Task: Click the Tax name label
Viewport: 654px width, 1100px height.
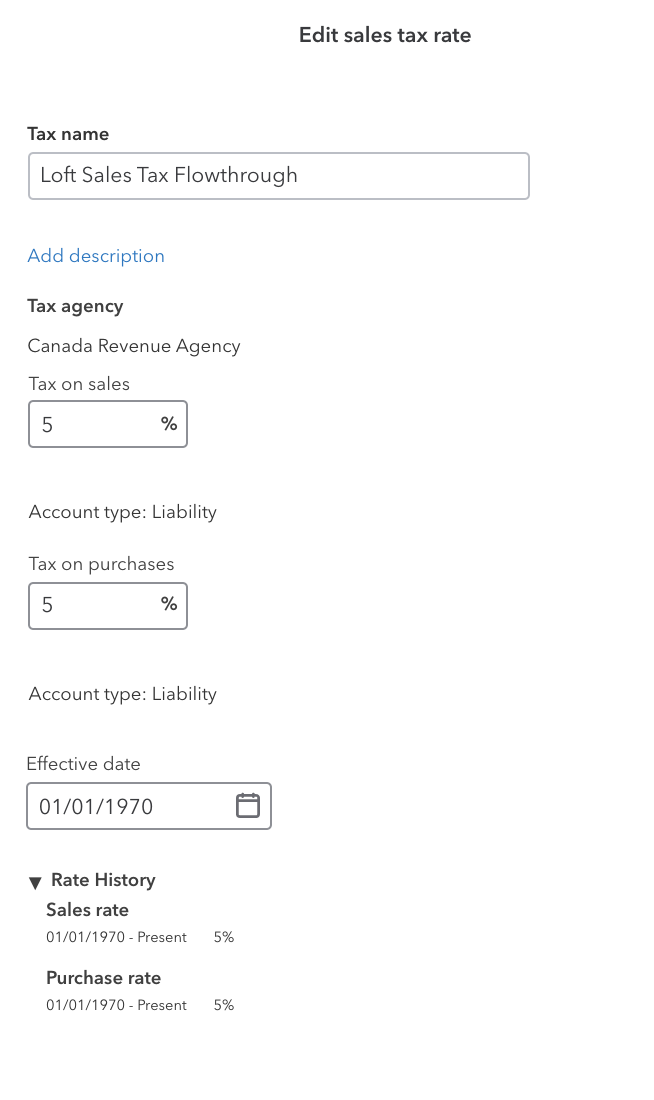Action: click(68, 134)
